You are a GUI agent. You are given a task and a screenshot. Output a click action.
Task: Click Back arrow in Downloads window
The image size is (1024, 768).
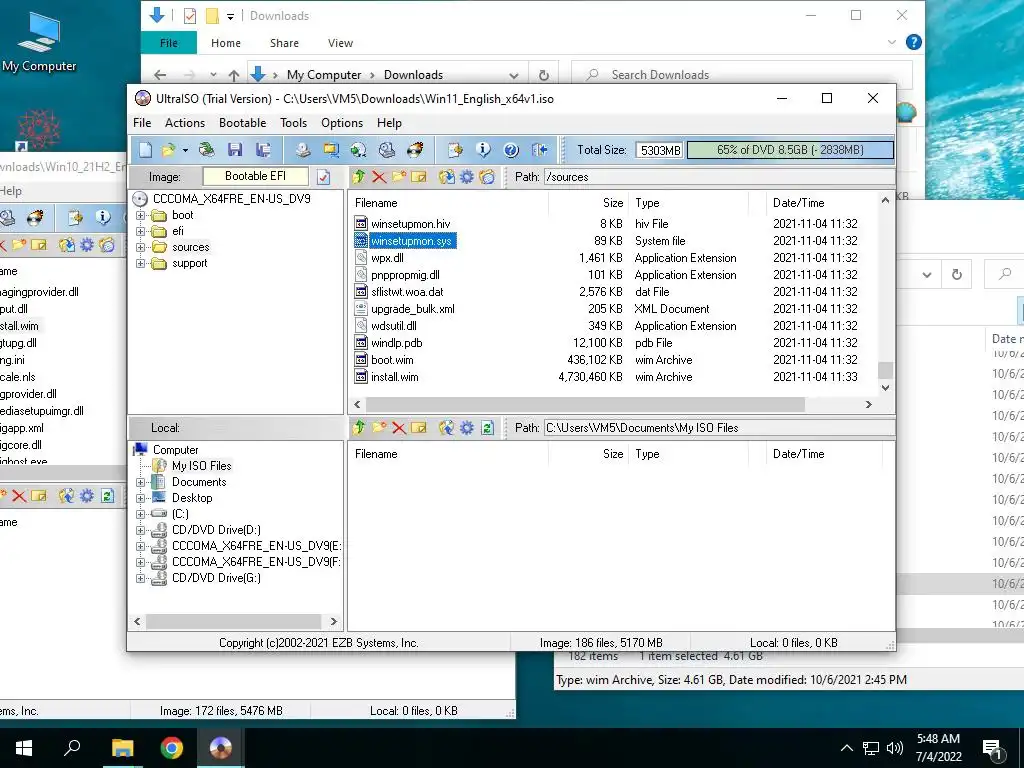pyautogui.click(x=160, y=75)
